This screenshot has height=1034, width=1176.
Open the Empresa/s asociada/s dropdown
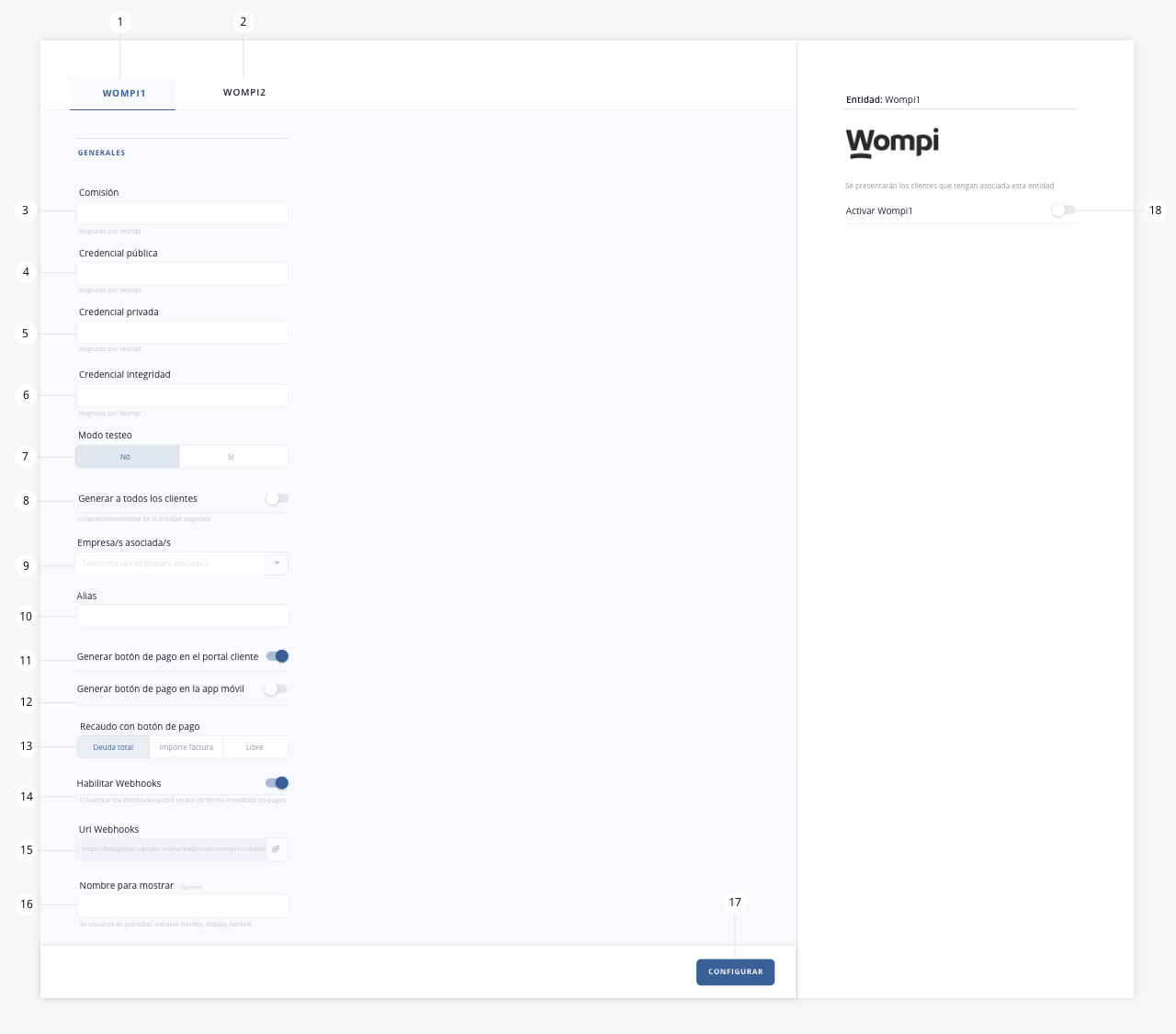click(182, 563)
